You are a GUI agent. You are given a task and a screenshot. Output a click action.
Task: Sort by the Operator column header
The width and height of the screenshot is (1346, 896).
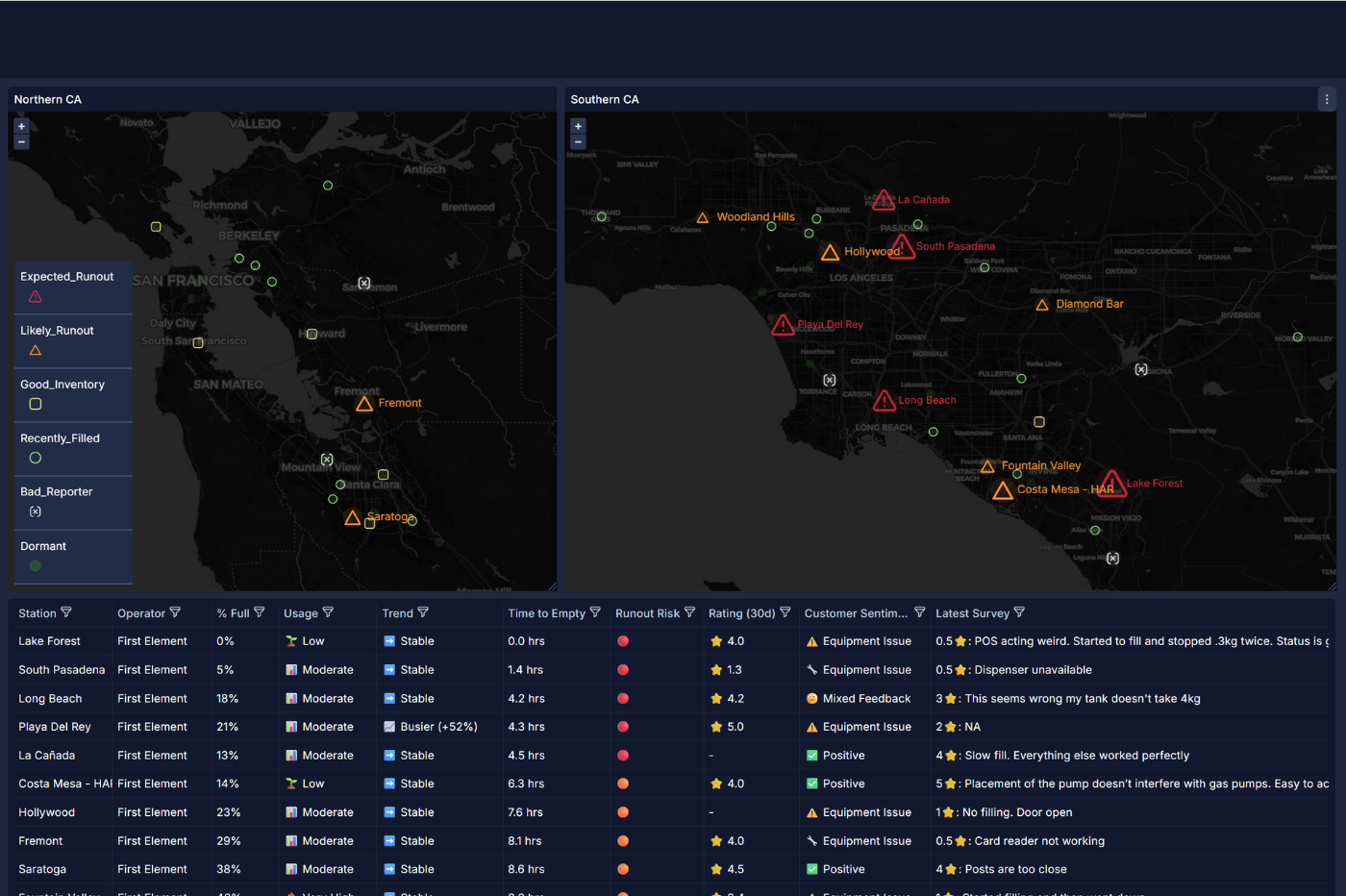[140, 613]
